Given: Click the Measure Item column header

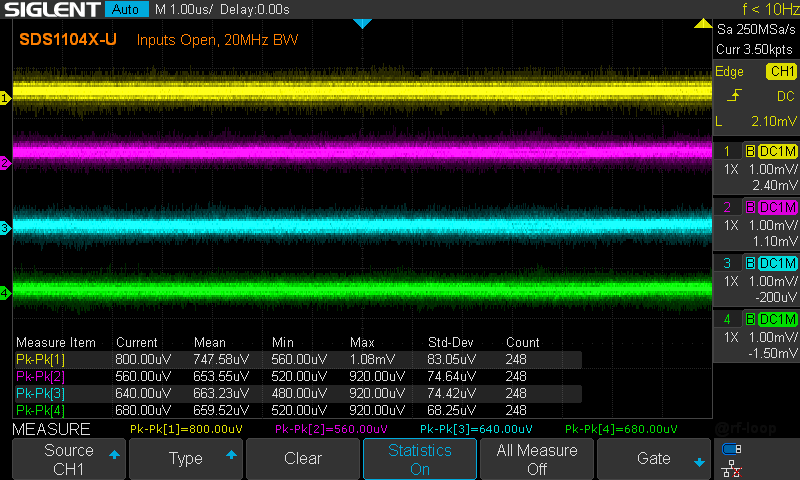Looking at the screenshot, I should pos(56,342).
